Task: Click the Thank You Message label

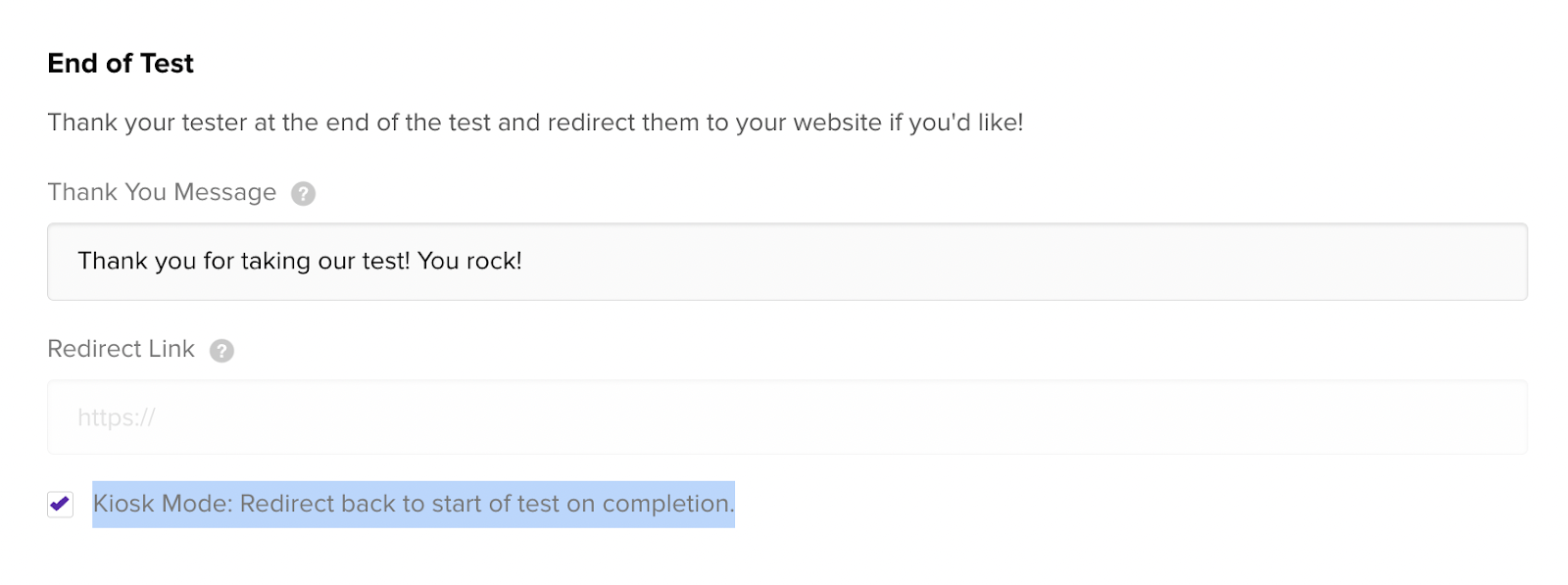Action: (162, 192)
